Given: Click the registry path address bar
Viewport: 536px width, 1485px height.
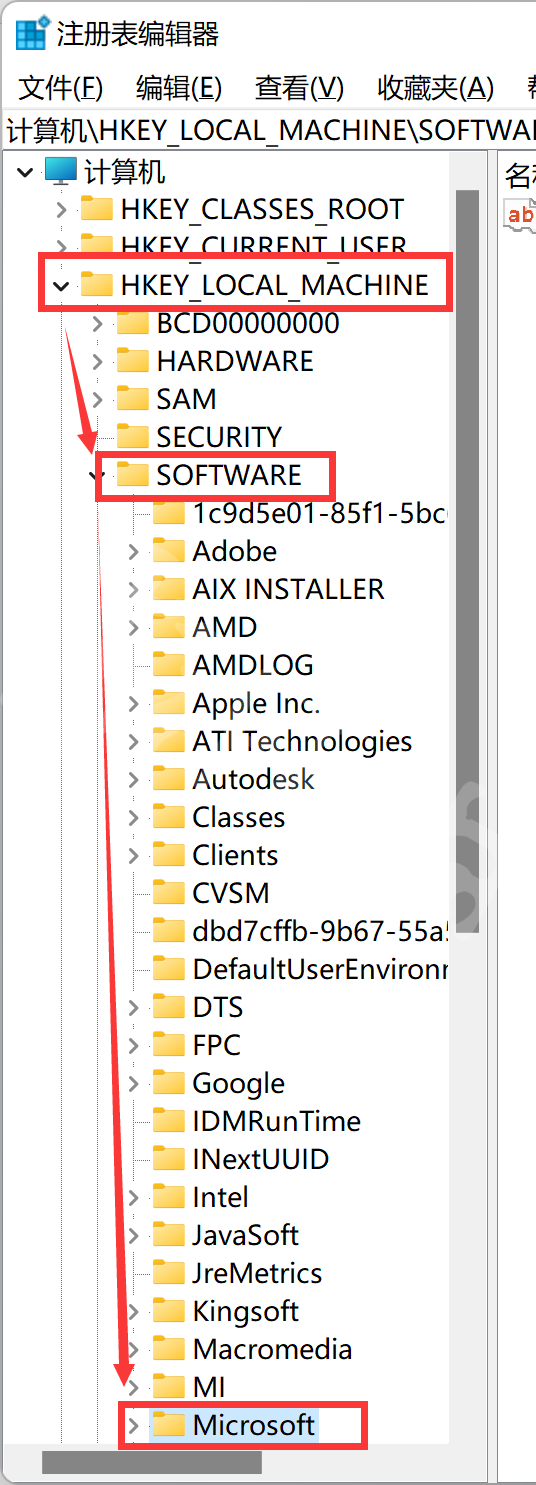Looking at the screenshot, I should (268, 130).
